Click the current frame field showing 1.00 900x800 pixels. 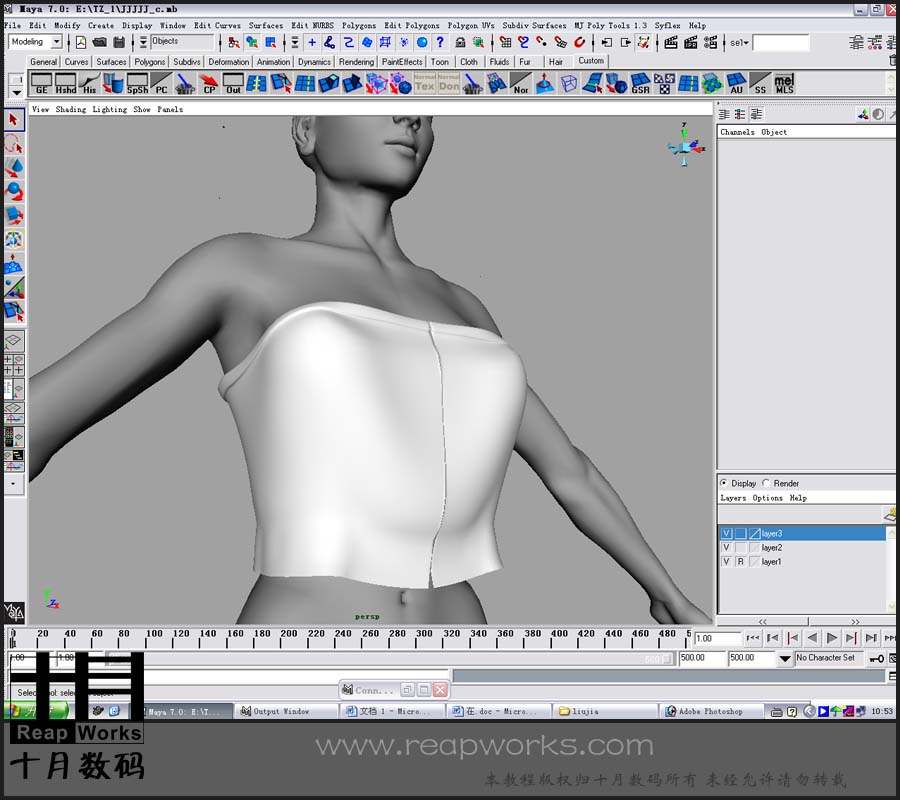pos(717,638)
